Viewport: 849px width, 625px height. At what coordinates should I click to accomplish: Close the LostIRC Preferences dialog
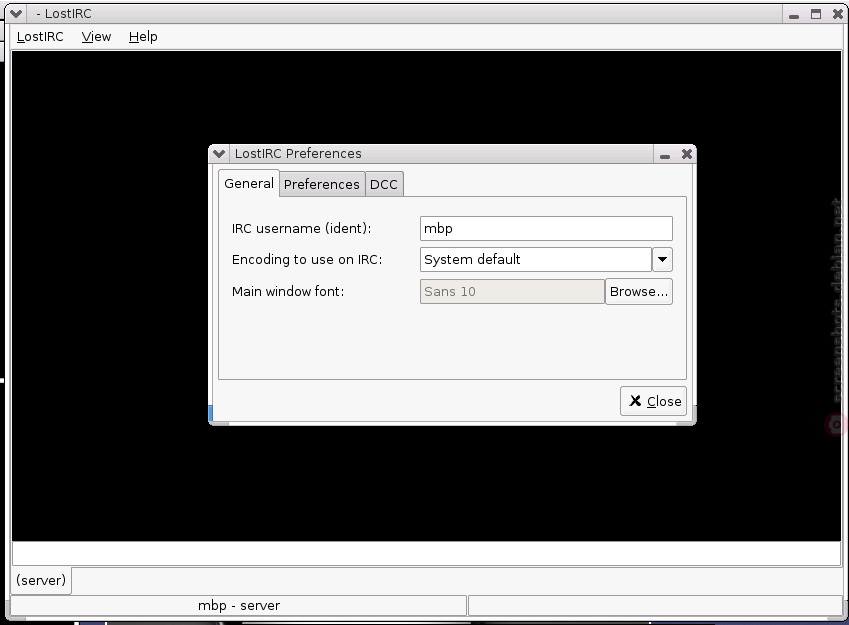tap(654, 401)
